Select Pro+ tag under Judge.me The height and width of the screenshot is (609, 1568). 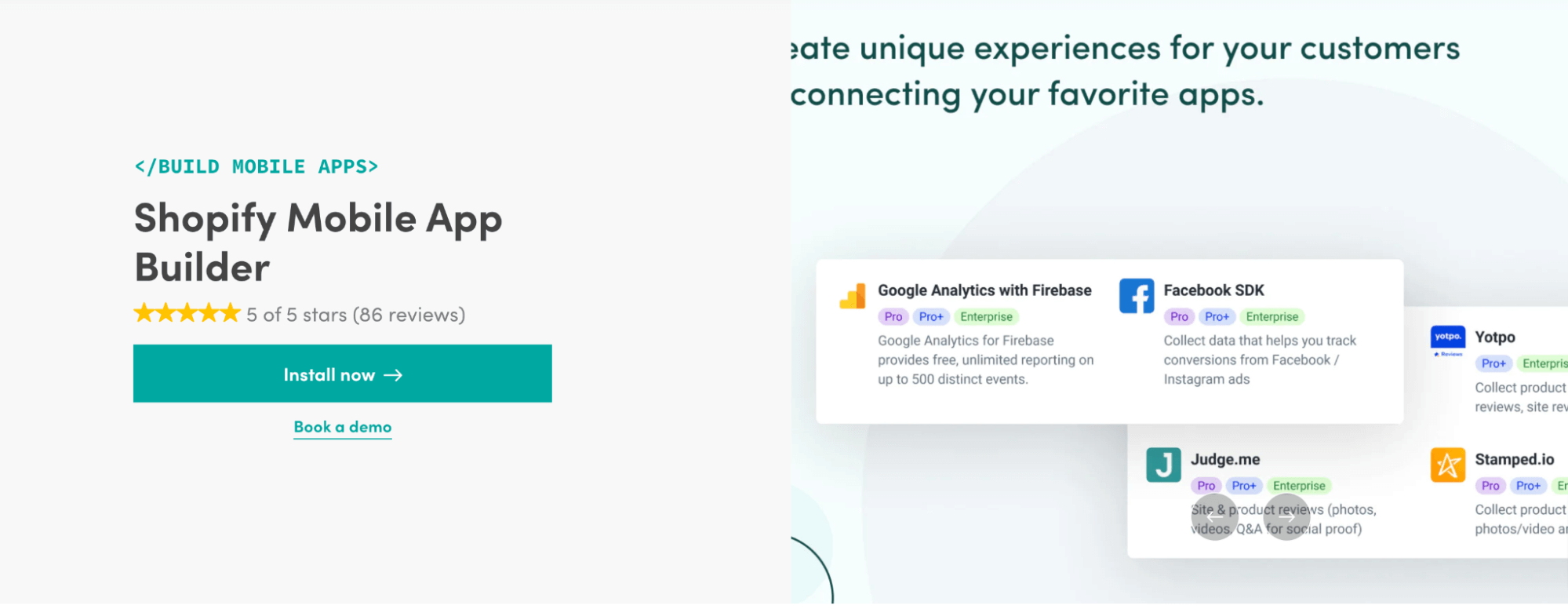tap(1244, 486)
